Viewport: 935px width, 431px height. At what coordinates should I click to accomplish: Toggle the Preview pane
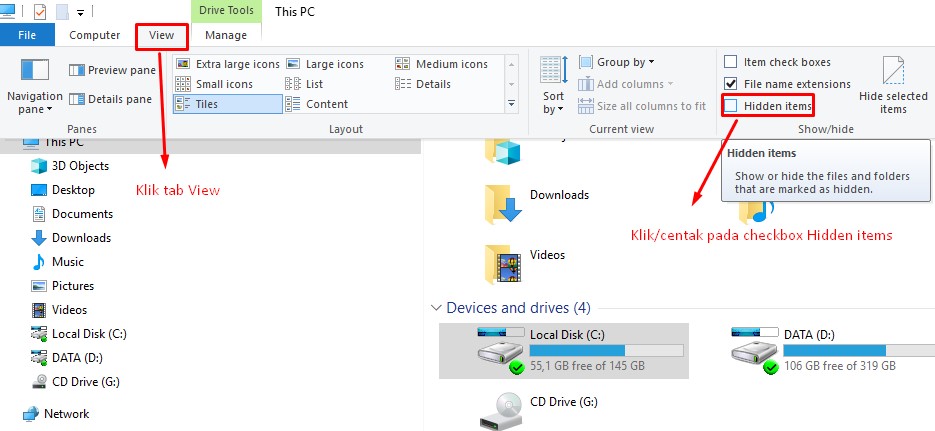point(112,70)
